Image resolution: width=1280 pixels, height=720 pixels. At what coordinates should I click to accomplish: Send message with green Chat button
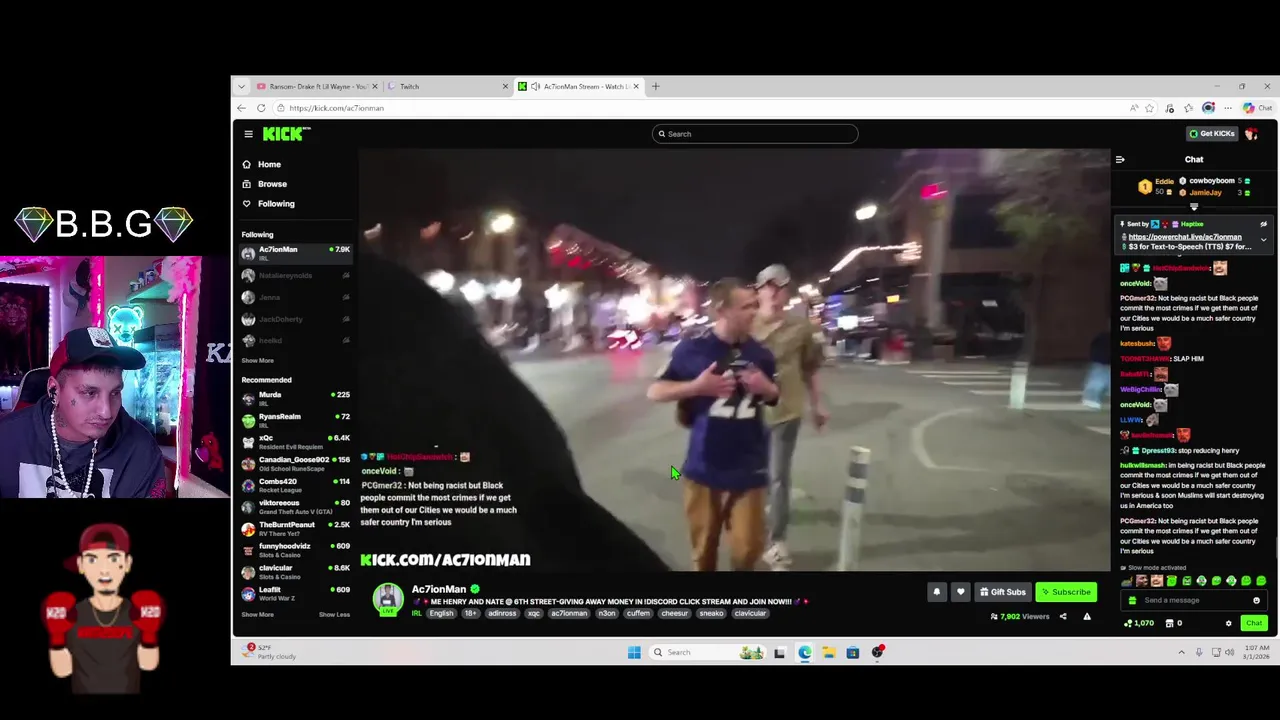(x=1254, y=623)
